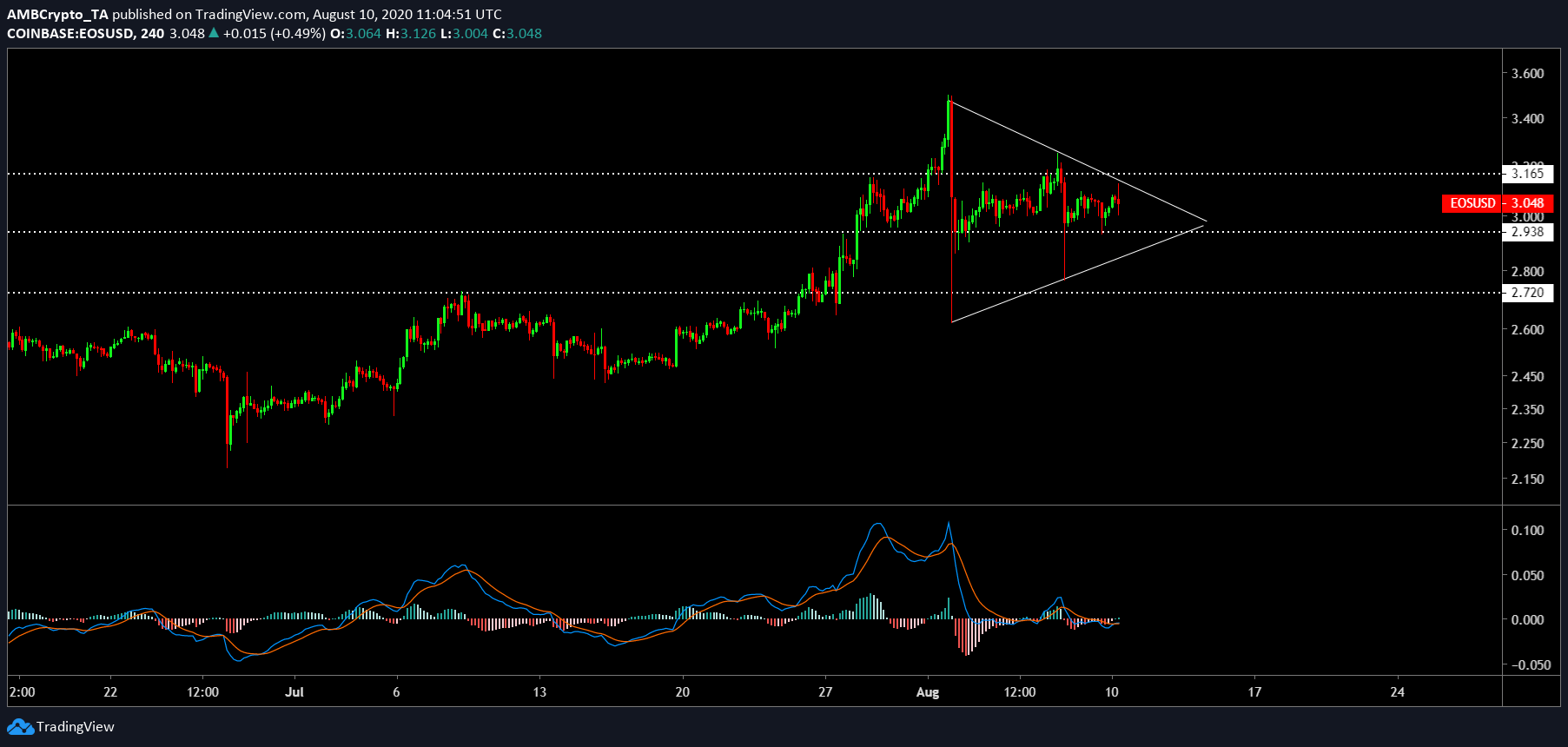The height and width of the screenshot is (747, 1568).
Task: Click the 3.600 level on price scale
Action: pos(1527,74)
